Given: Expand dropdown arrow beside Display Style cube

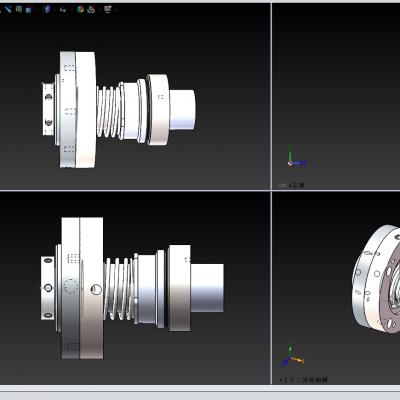Looking at the screenshot, I should [53, 10].
